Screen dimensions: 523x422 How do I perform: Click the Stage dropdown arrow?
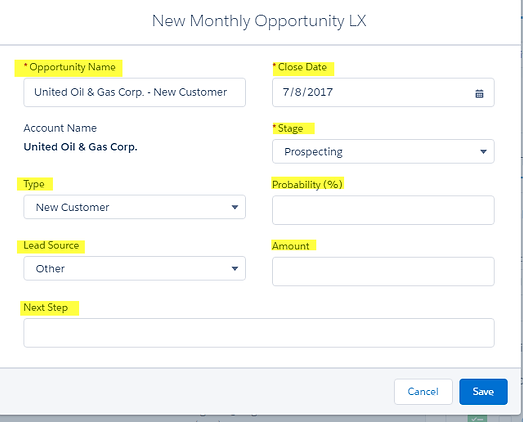pos(483,152)
